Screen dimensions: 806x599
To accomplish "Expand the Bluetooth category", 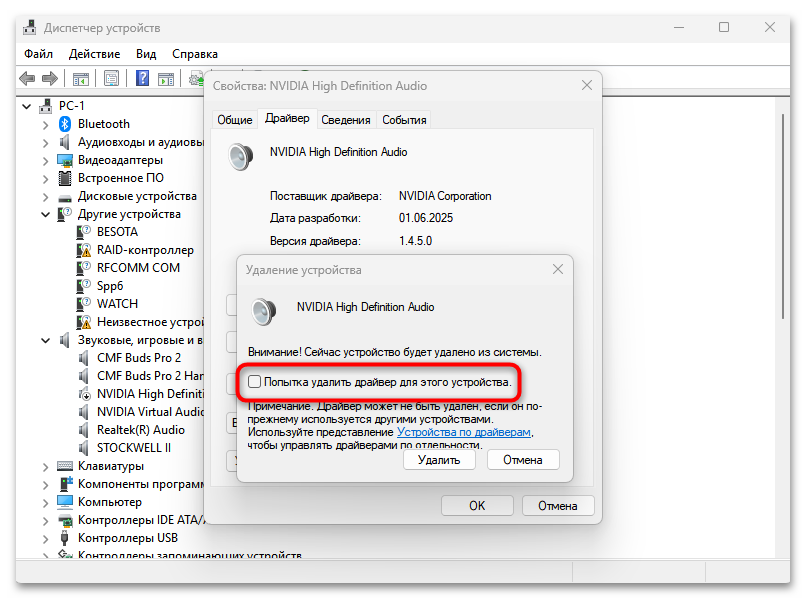I will coord(44,123).
